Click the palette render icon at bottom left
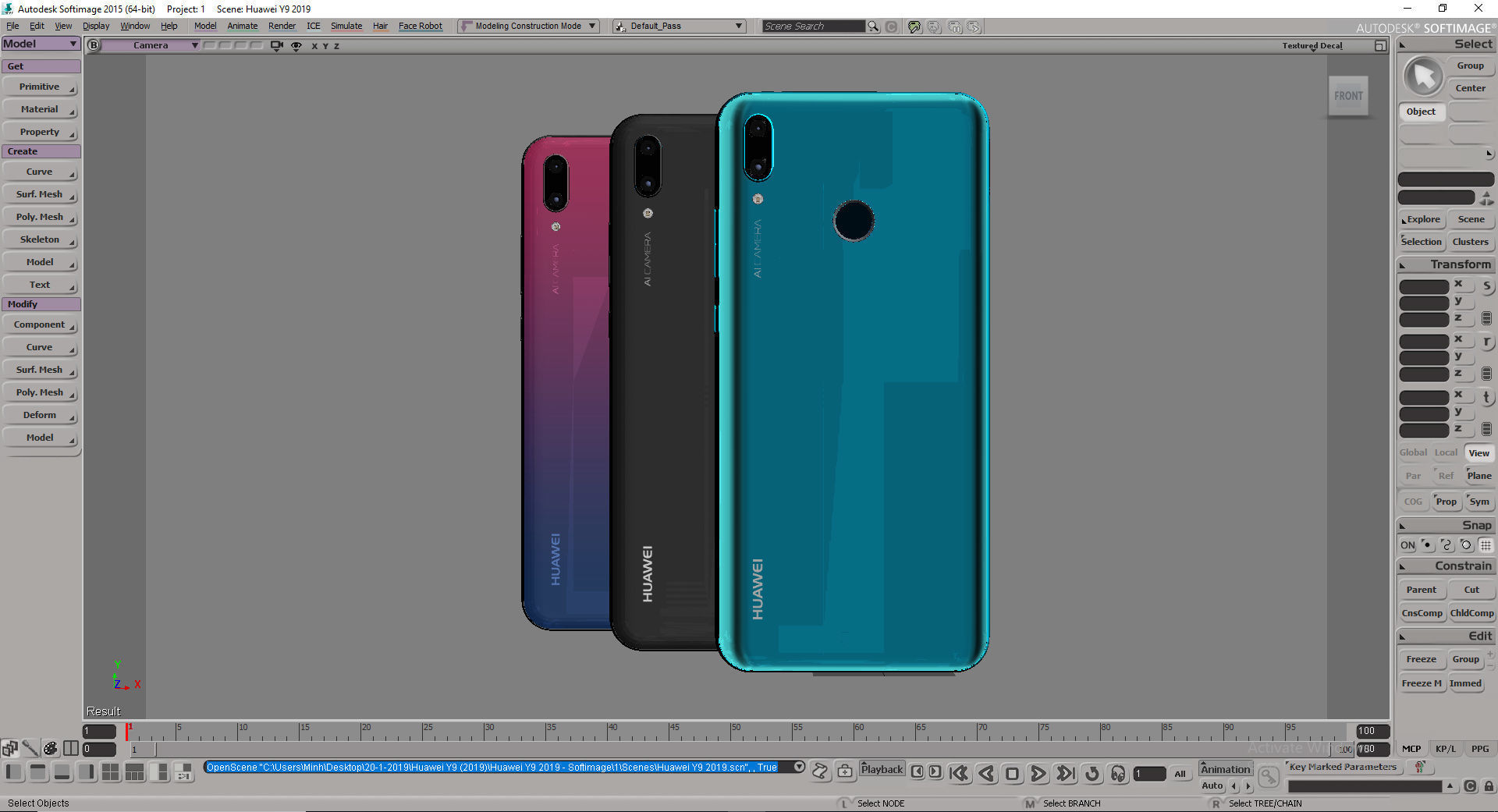This screenshot has width=1498, height=812. coord(51,749)
